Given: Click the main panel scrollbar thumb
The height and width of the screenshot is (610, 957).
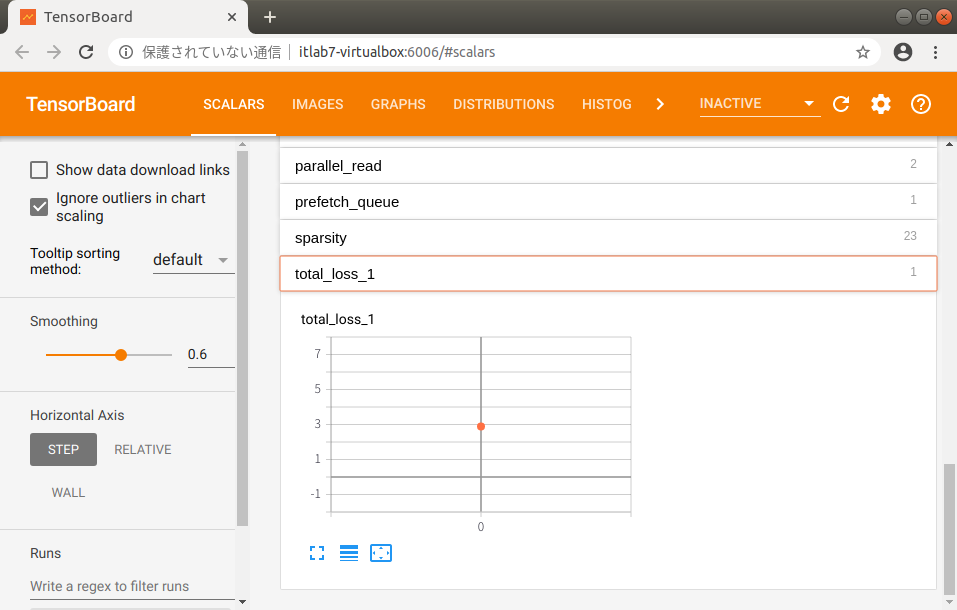Looking at the screenshot, I should click(948, 529).
